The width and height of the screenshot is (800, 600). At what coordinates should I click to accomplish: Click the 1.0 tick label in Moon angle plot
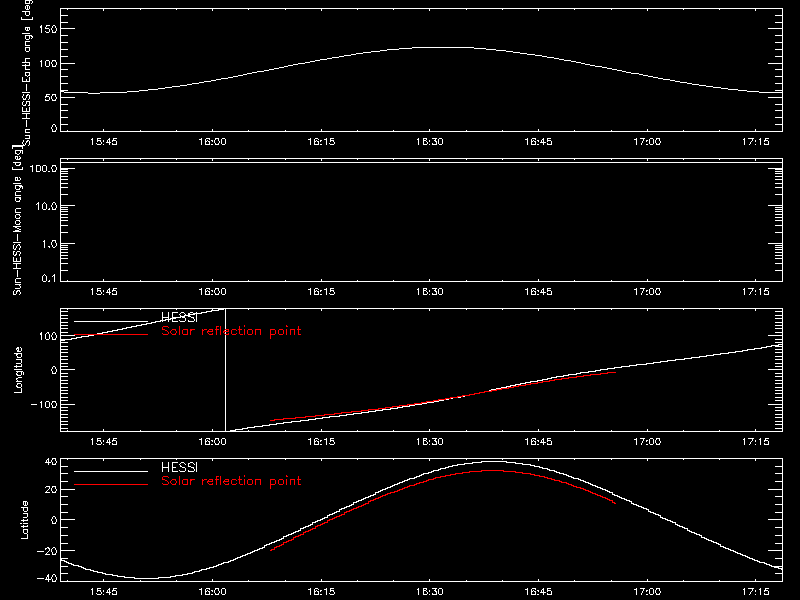point(49,244)
